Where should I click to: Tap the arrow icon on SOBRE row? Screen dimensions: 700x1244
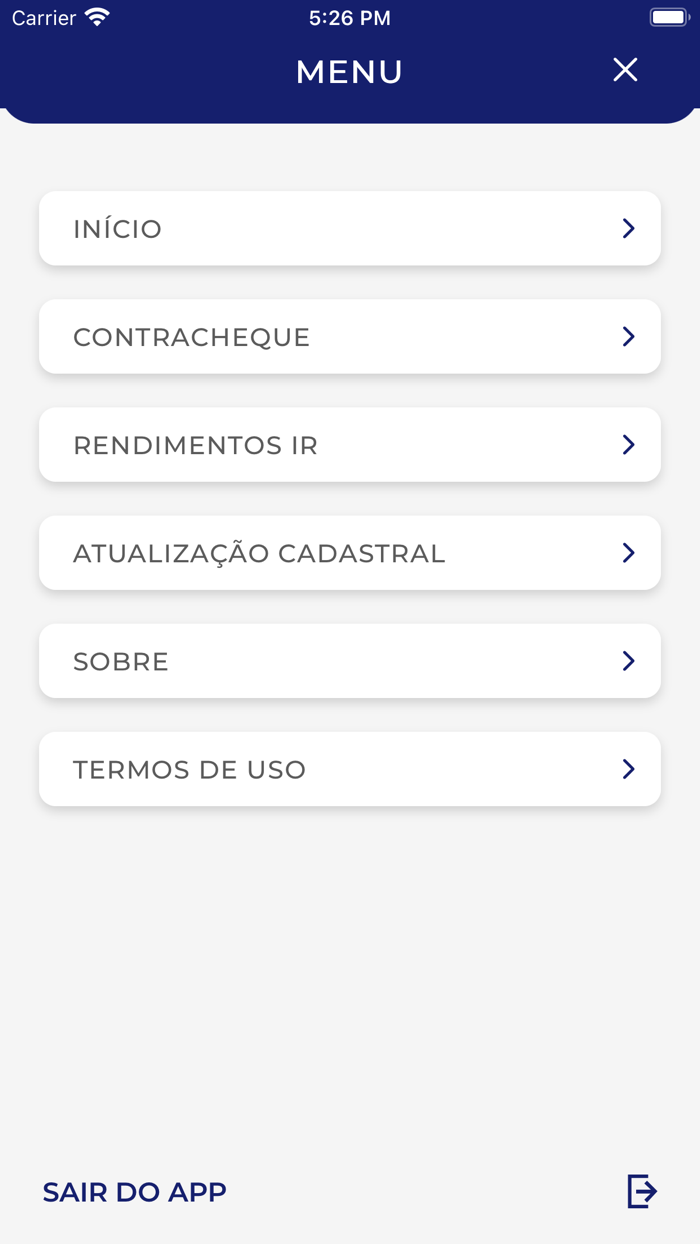click(628, 660)
